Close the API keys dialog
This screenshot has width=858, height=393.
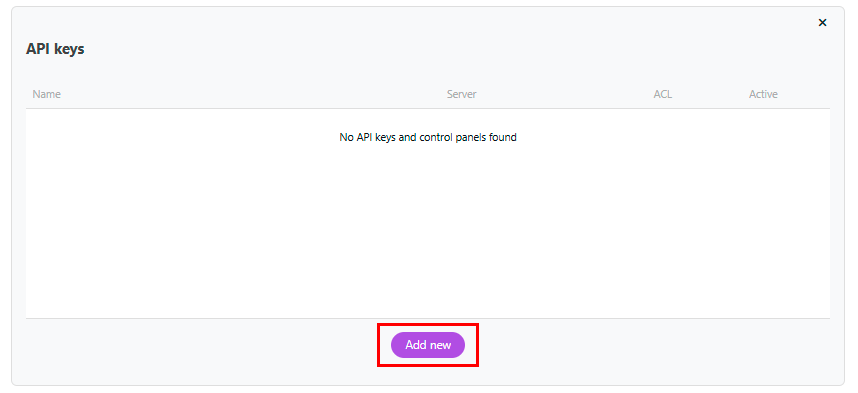tap(822, 22)
